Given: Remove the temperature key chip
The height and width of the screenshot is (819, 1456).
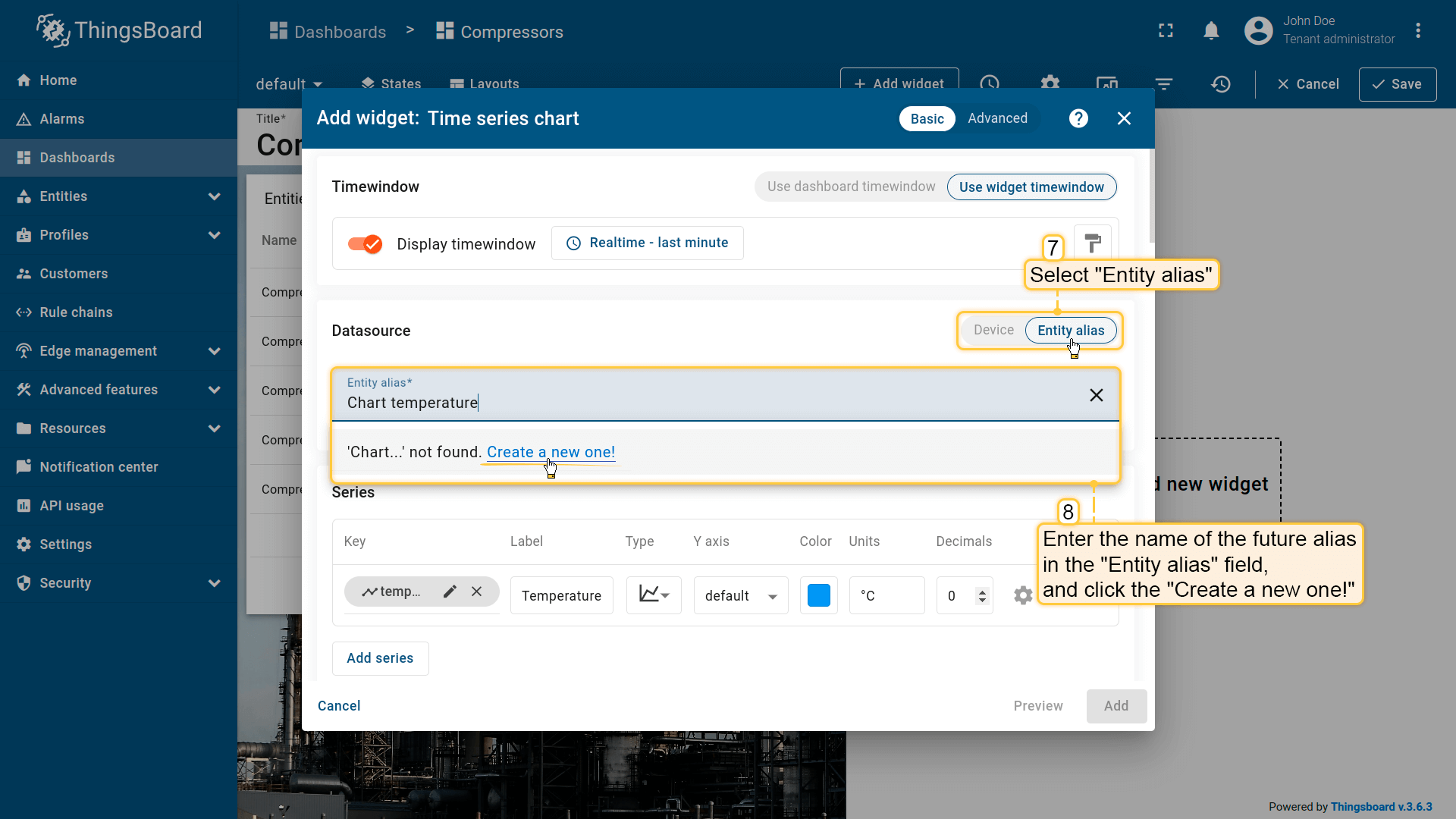Looking at the screenshot, I should coord(476,591).
